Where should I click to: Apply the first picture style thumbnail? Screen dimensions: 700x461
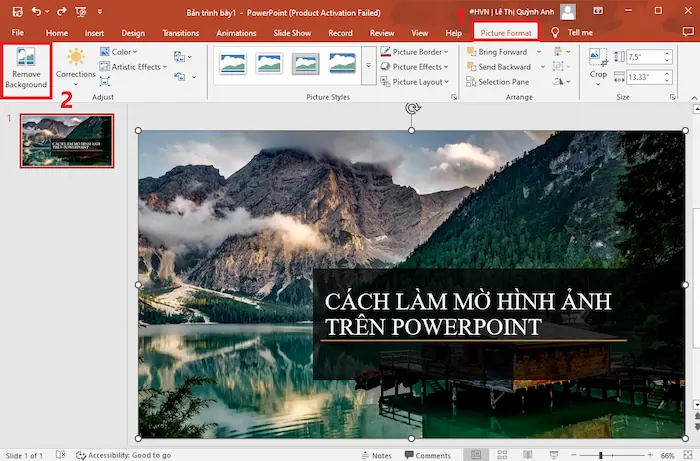click(x=233, y=63)
